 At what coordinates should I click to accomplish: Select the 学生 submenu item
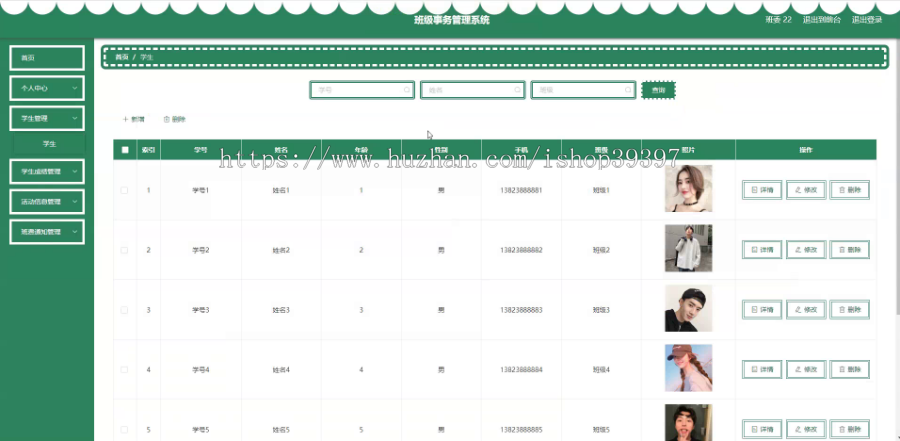[x=49, y=144]
